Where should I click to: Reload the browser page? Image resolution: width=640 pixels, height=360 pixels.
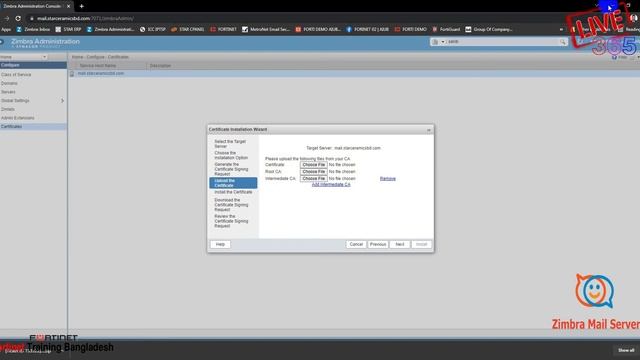click(x=18, y=18)
